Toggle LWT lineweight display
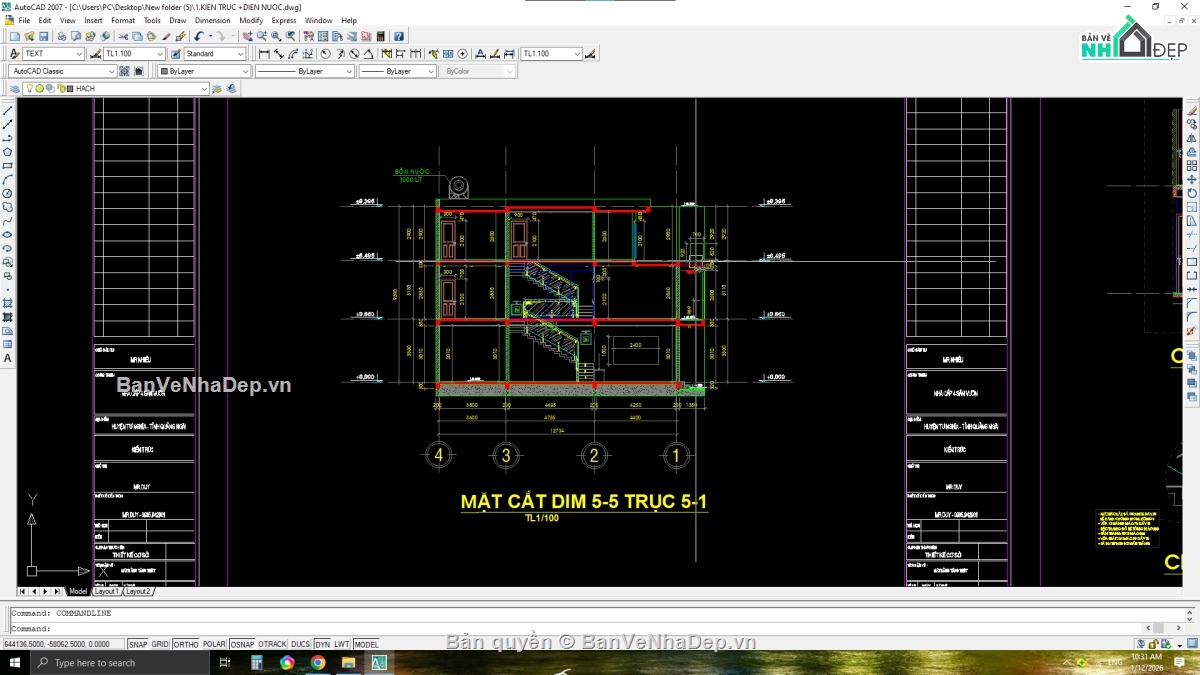The image size is (1200, 675). point(342,645)
